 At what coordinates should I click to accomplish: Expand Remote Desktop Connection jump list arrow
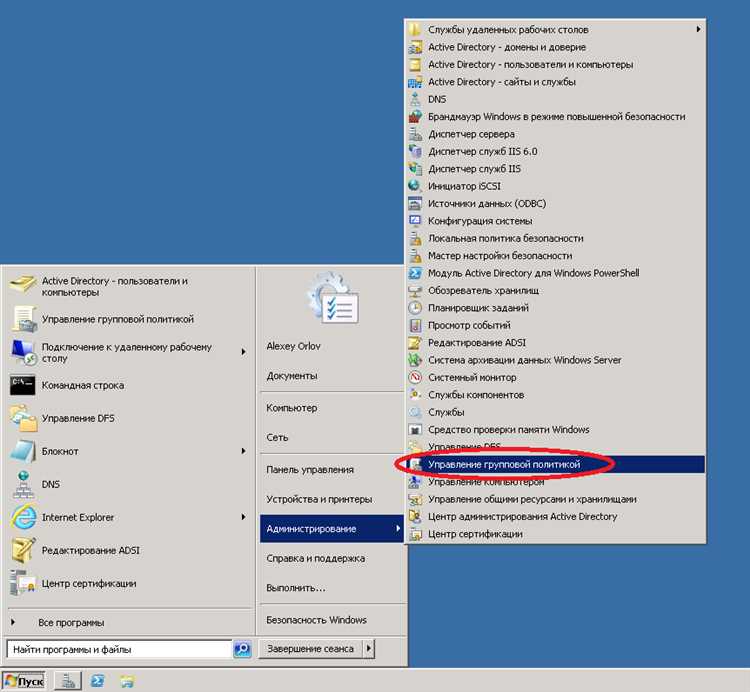pos(243,352)
